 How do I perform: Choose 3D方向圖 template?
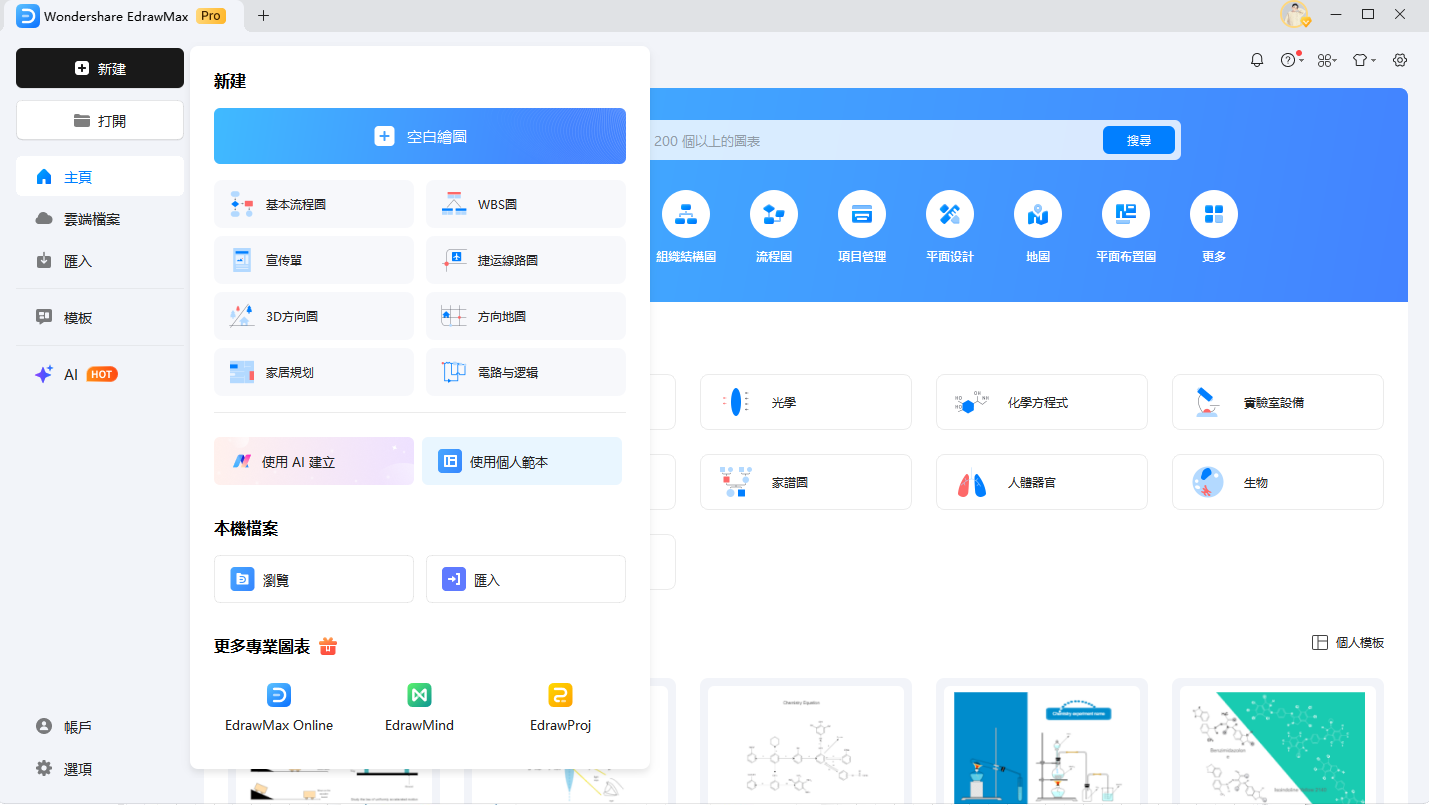314,316
